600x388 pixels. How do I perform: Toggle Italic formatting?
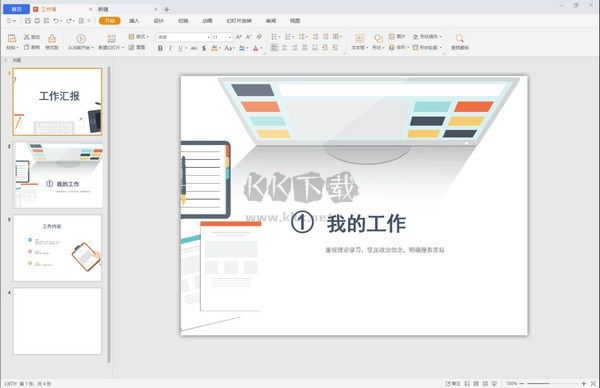(170, 48)
